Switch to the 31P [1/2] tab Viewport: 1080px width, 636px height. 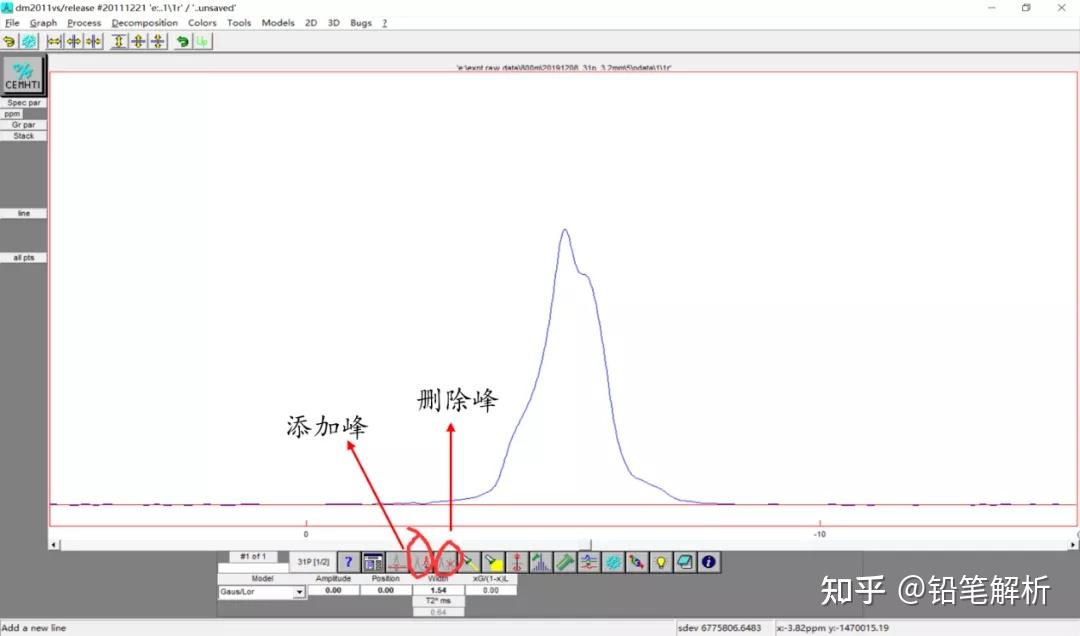point(314,562)
